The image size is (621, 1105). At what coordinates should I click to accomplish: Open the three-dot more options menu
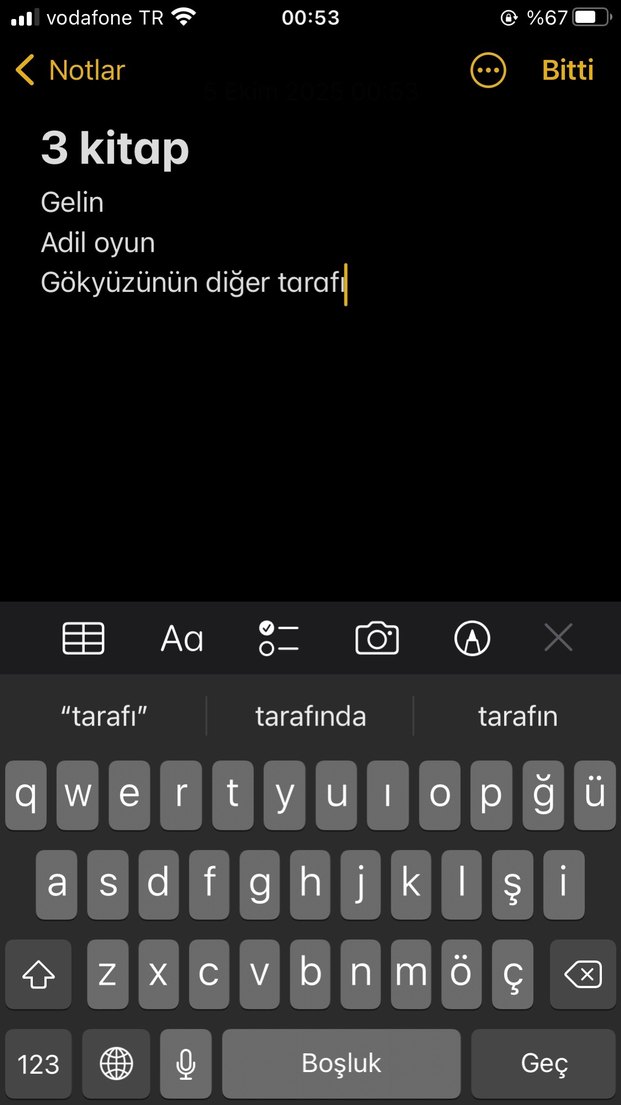click(x=488, y=70)
